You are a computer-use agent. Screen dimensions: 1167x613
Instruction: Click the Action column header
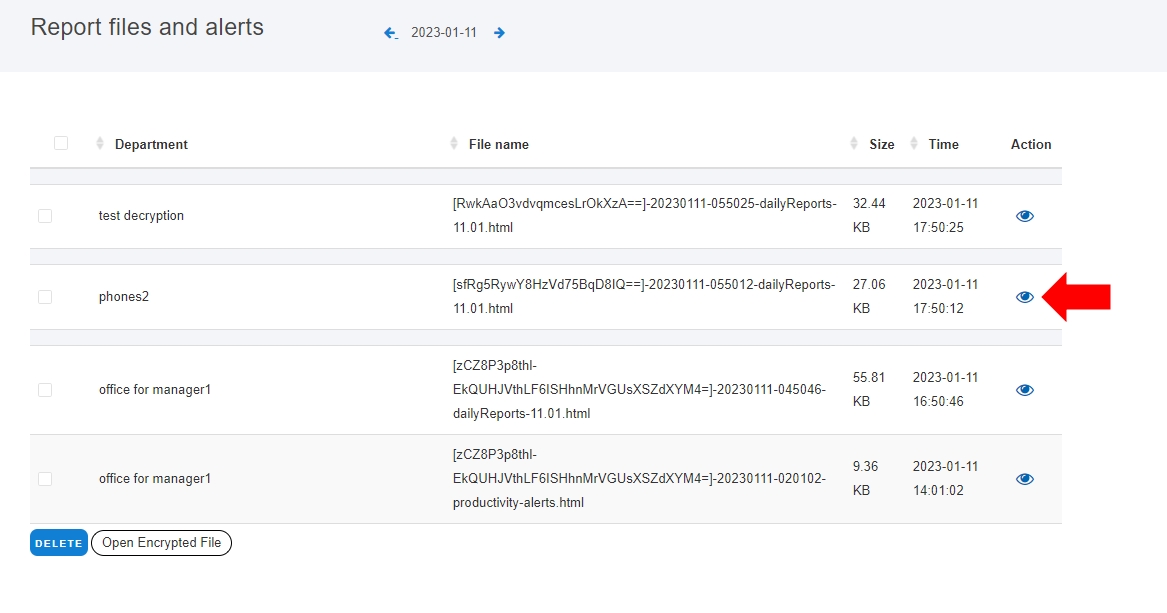pos(1031,144)
